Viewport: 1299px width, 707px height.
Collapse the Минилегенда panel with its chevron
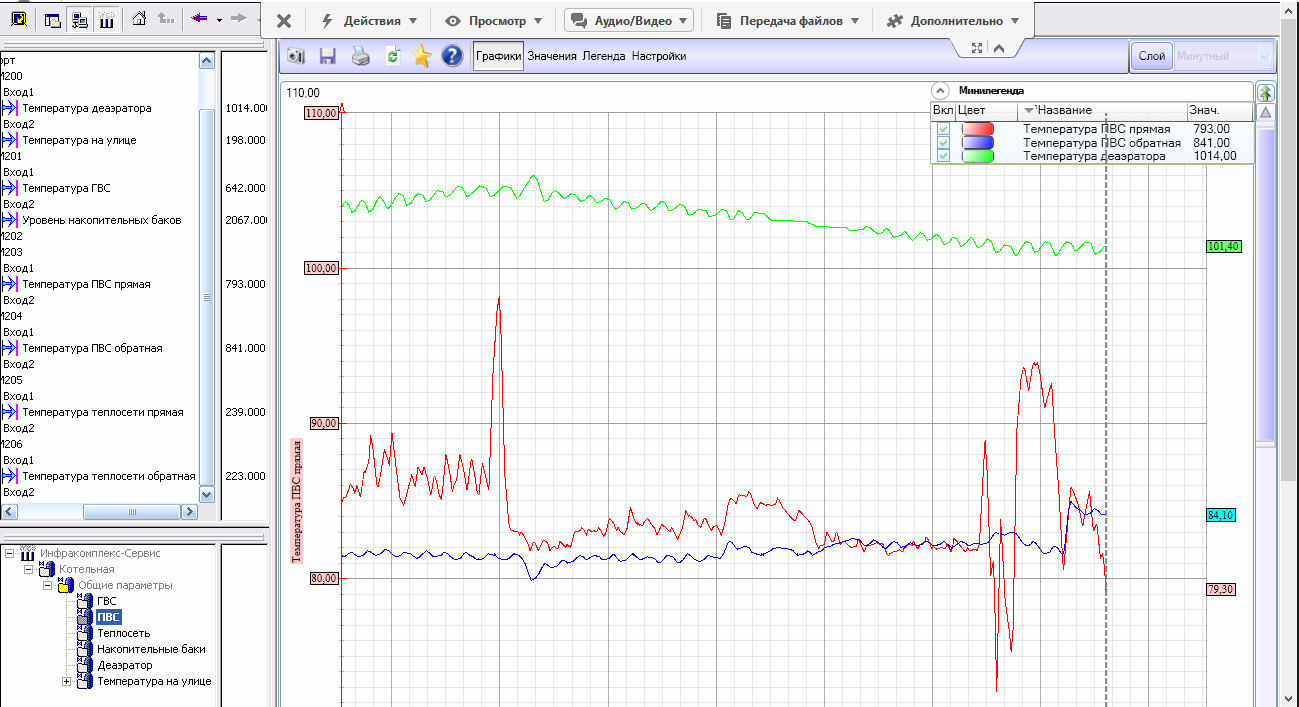click(940, 90)
